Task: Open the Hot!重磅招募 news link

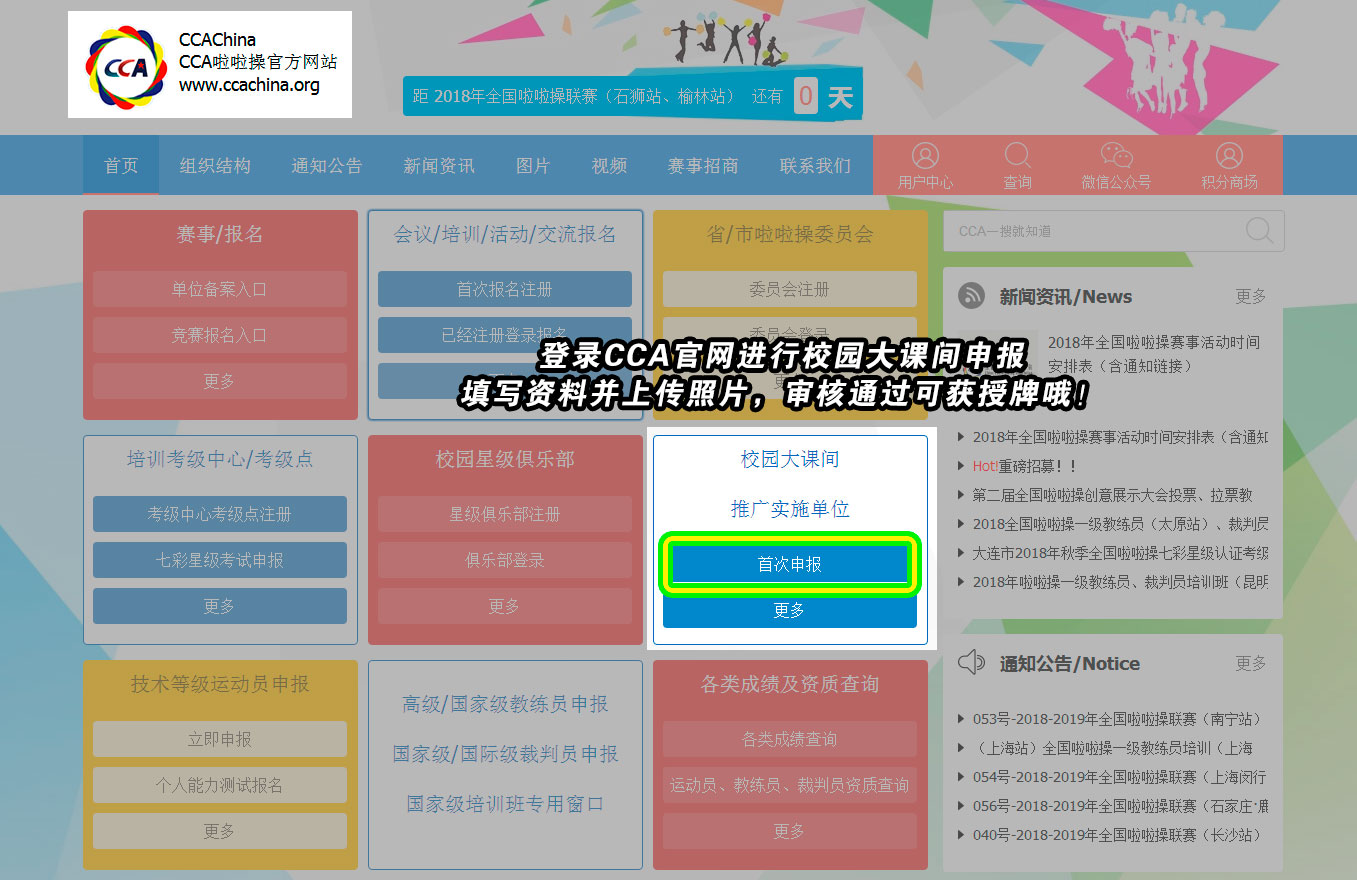Action: pos(1025,466)
